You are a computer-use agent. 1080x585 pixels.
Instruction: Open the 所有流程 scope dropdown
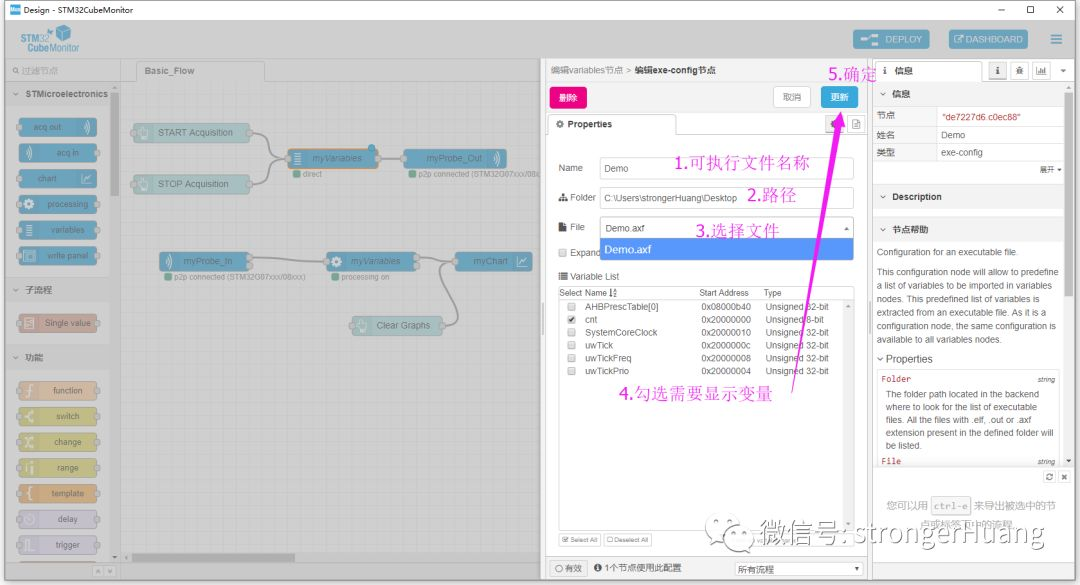[798, 569]
